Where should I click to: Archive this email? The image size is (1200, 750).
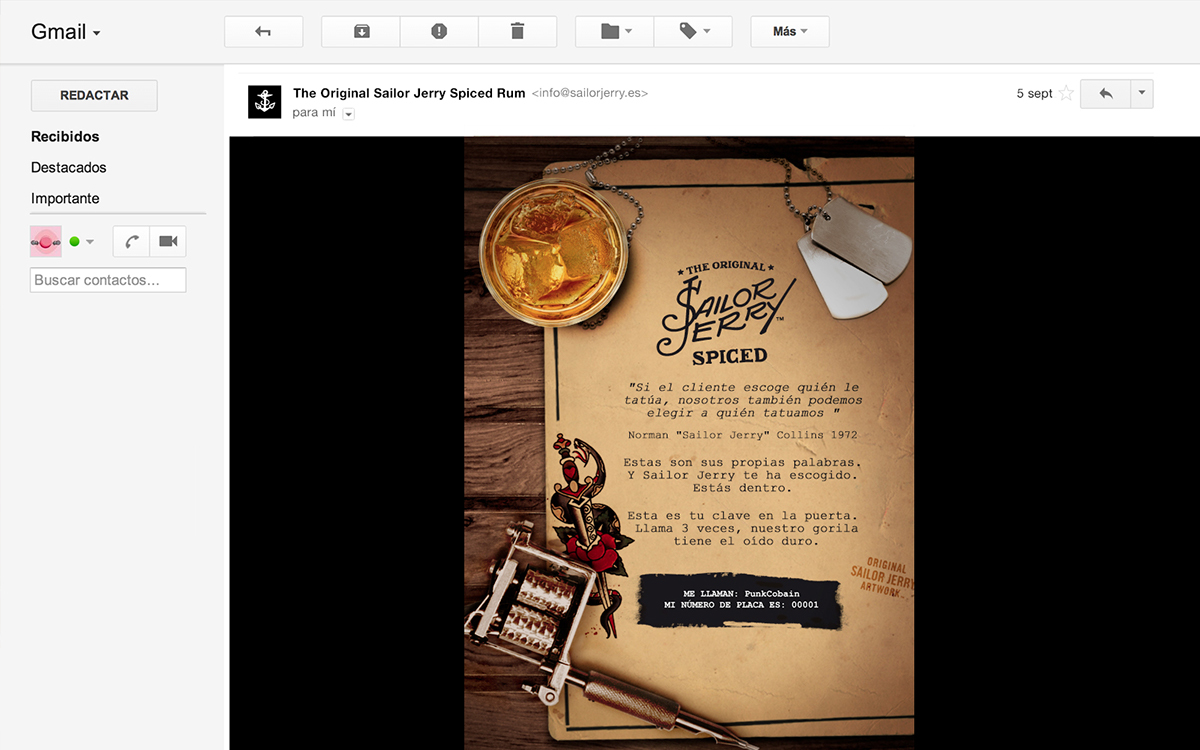point(361,31)
